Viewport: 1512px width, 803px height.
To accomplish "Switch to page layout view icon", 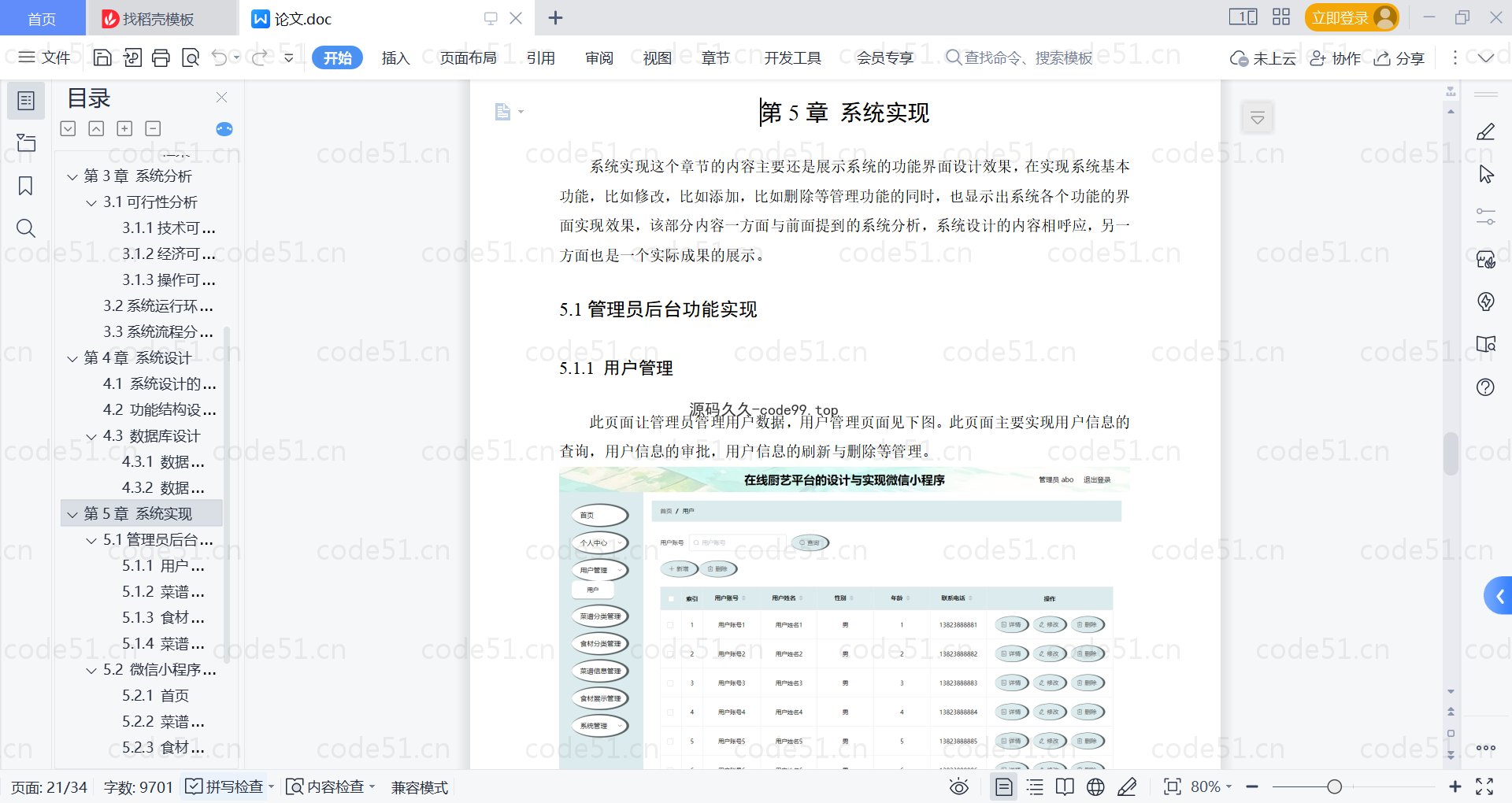I will (x=1004, y=786).
